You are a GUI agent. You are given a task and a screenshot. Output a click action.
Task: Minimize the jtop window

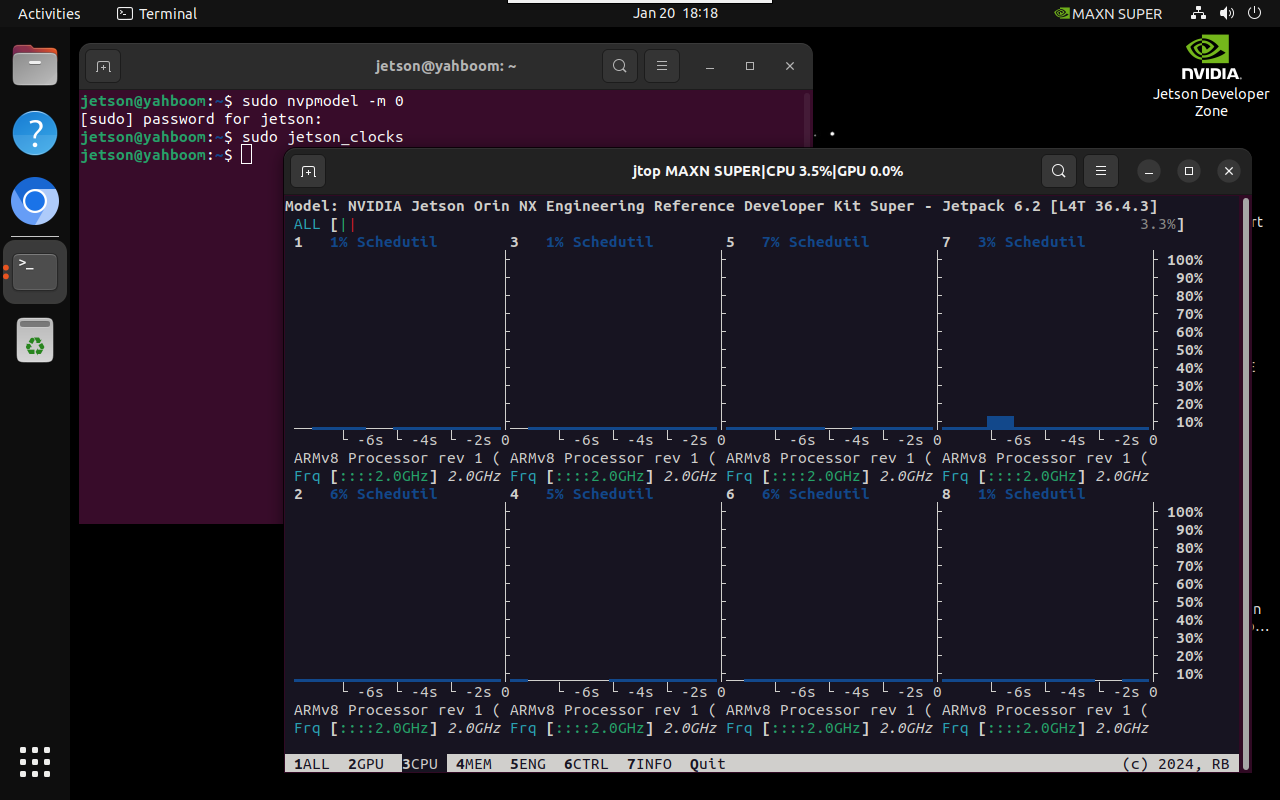click(1149, 171)
